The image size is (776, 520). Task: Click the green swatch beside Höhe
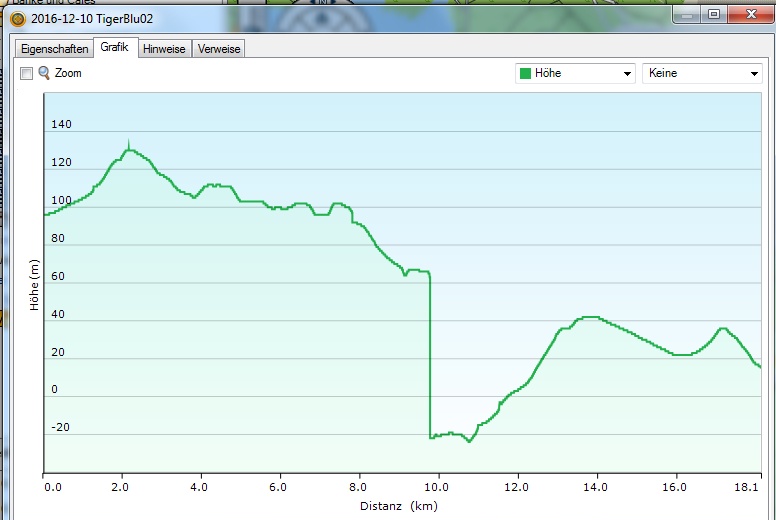point(525,74)
